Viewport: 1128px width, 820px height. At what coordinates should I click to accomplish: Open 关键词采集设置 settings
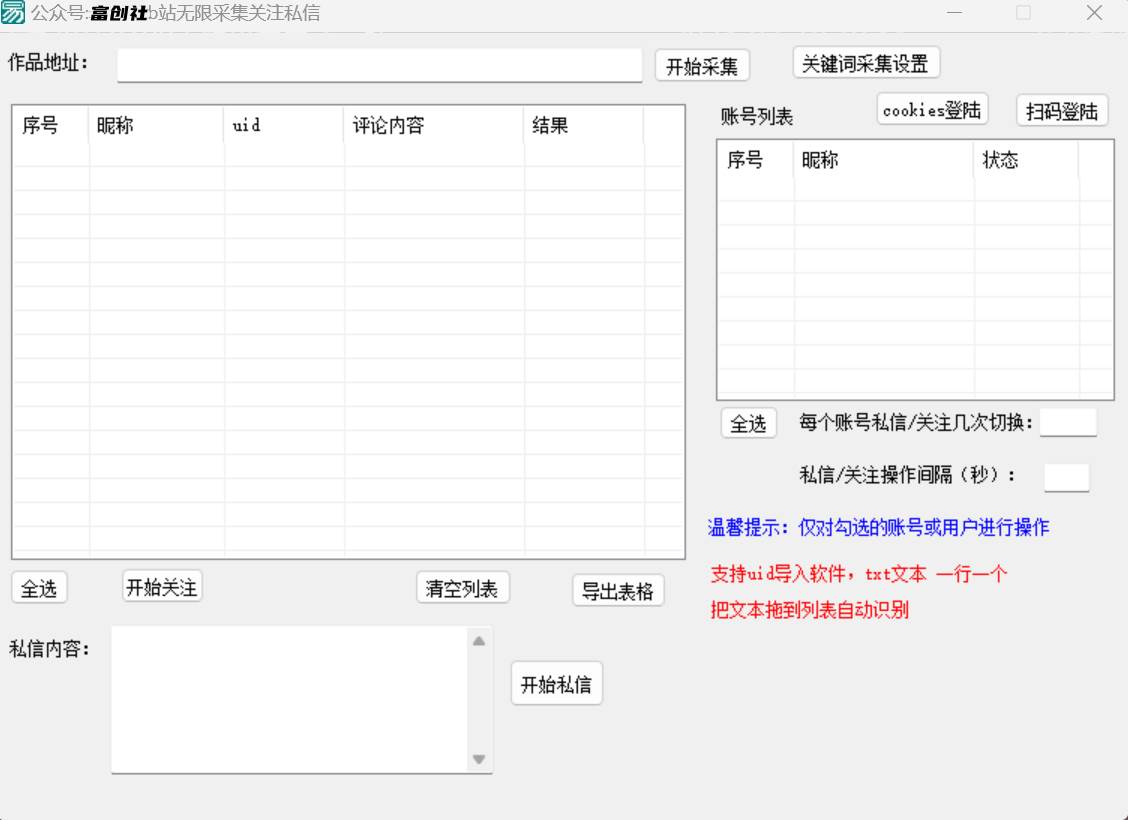coord(864,62)
